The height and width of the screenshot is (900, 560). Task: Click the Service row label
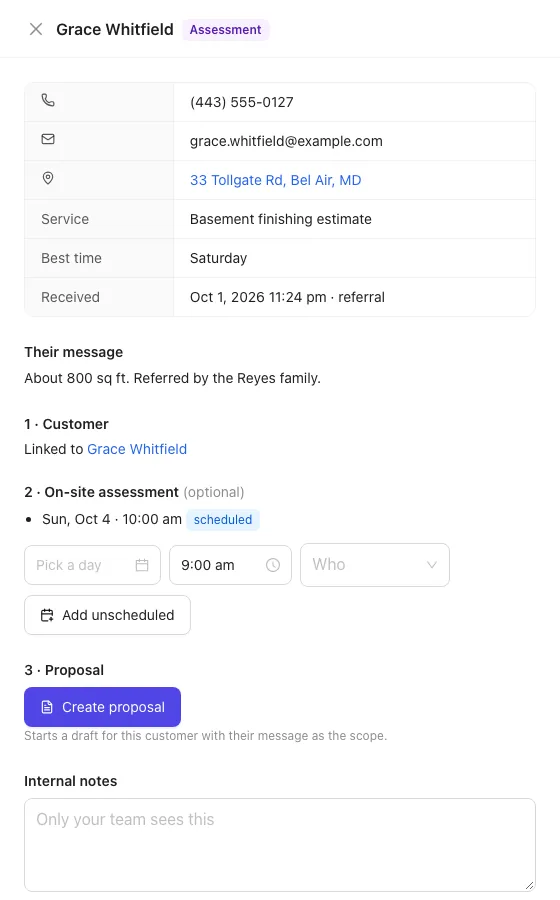point(65,219)
